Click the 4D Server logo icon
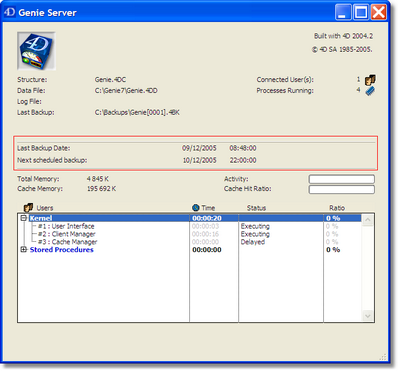The image size is (398, 371). tap(36, 51)
